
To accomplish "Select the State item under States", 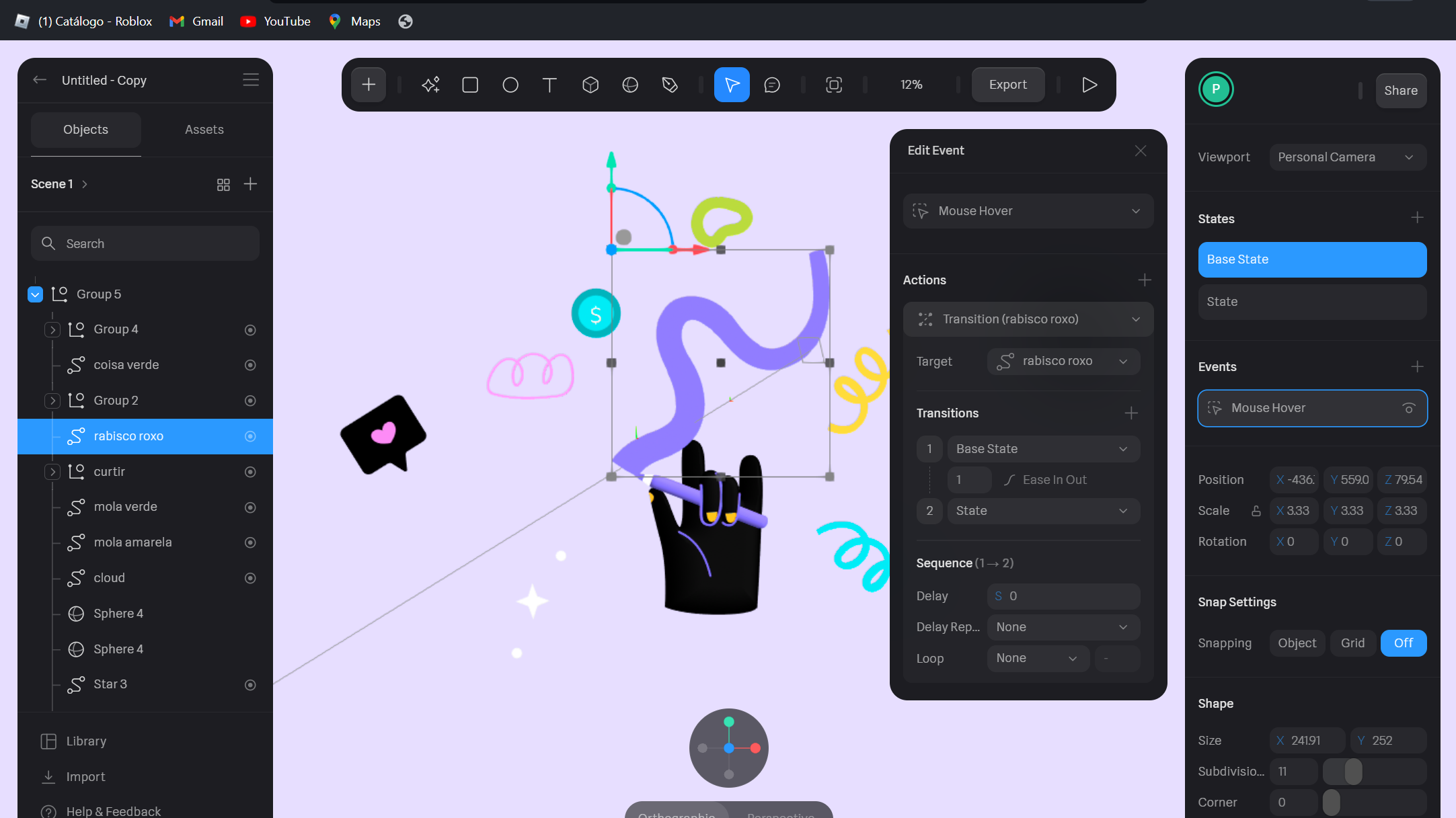I will pyautogui.click(x=1312, y=302).
